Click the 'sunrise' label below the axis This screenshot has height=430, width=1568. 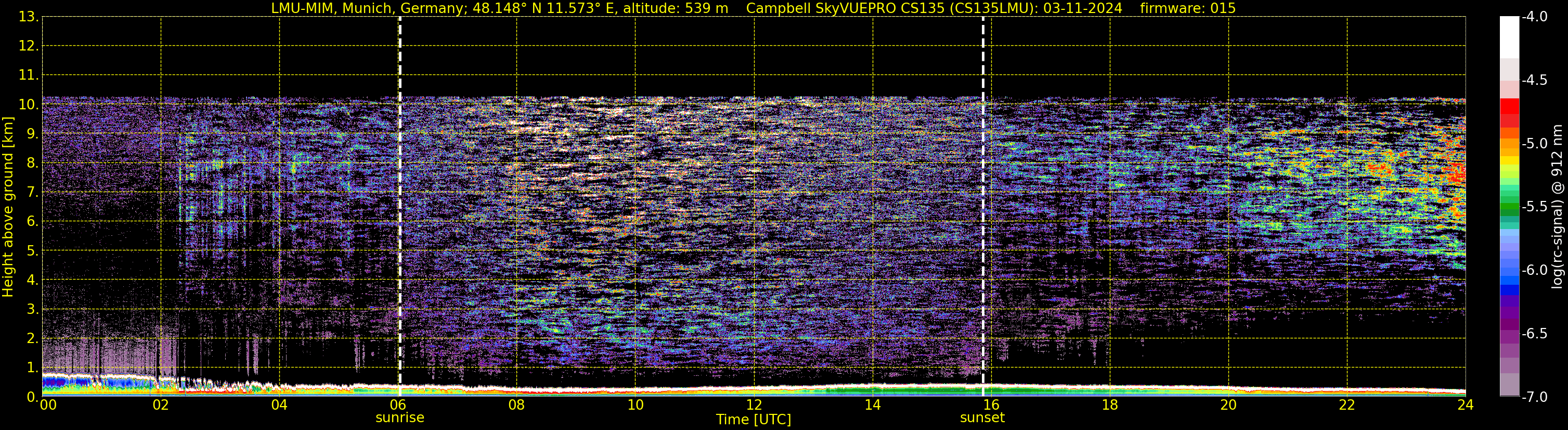point(400,418)
